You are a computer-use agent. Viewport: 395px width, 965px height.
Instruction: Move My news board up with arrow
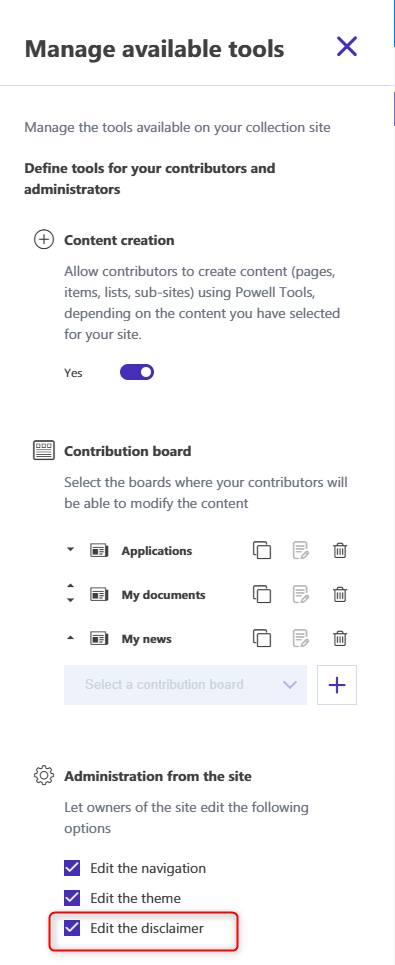[70, 638]
